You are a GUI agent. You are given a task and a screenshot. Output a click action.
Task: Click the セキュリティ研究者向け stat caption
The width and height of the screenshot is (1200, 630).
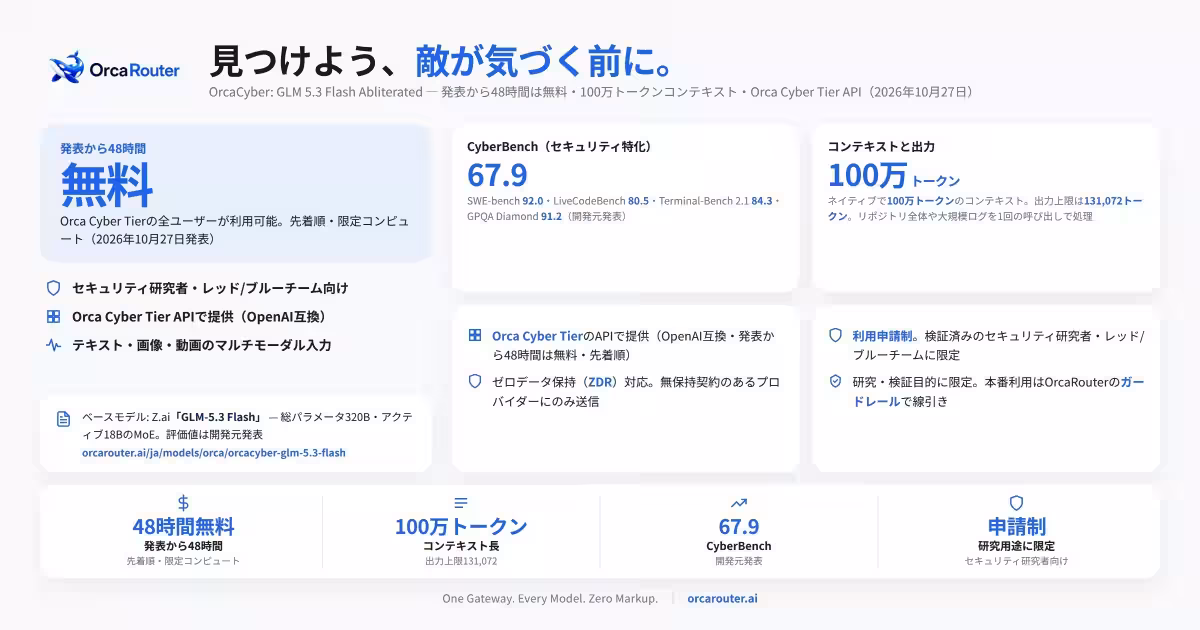[1016, 561]
